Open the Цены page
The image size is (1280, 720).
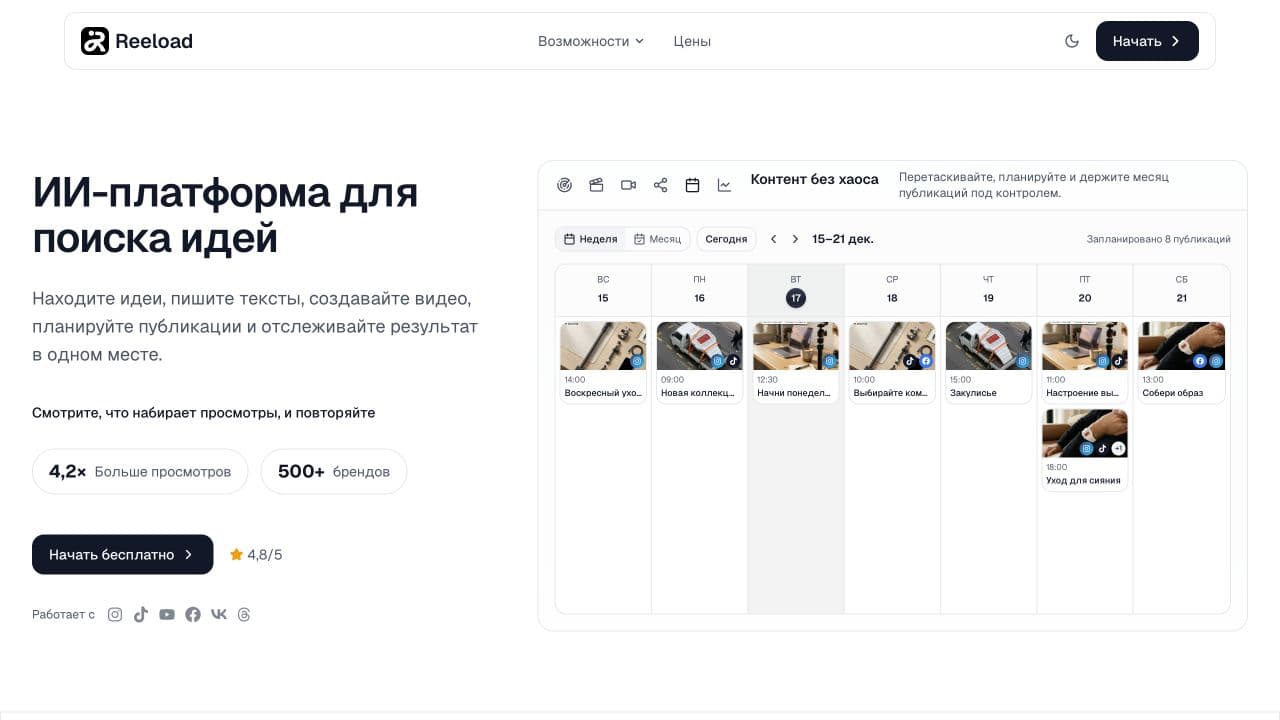692,41
